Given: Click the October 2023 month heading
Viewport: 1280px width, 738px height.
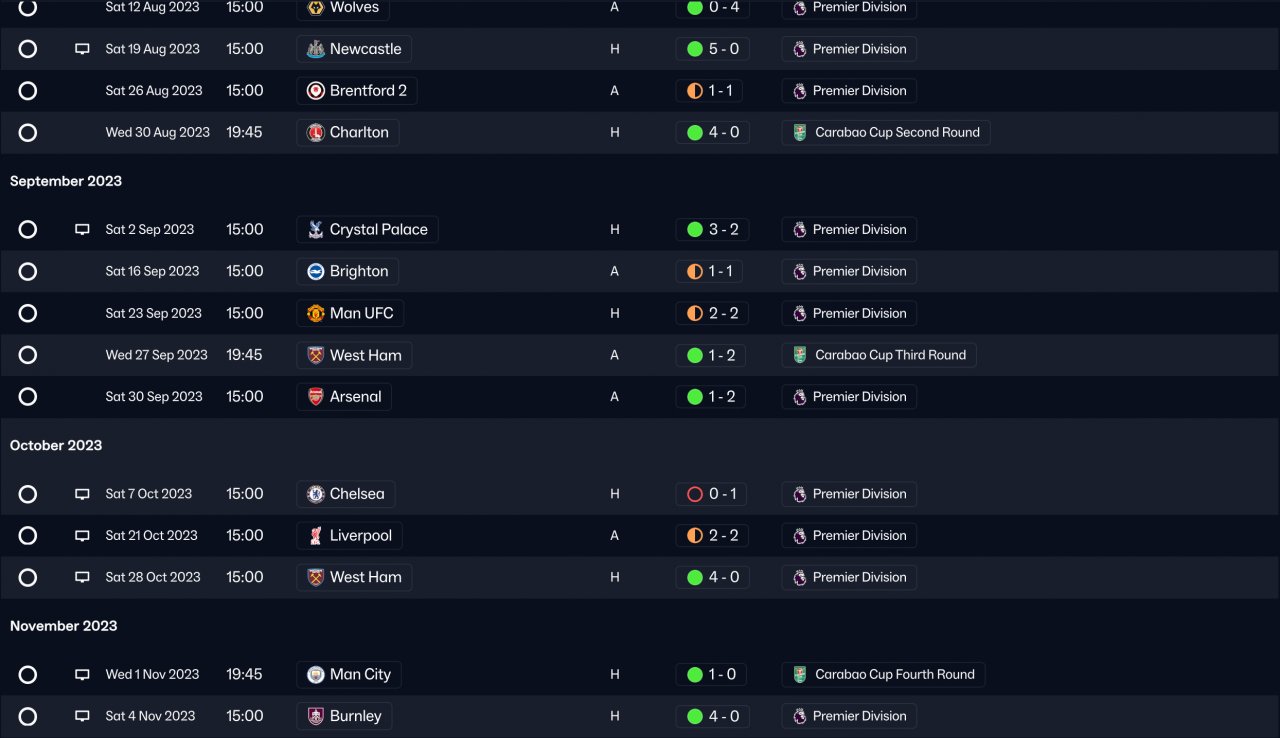Looking at the screenshot, I should pos(56,446).
